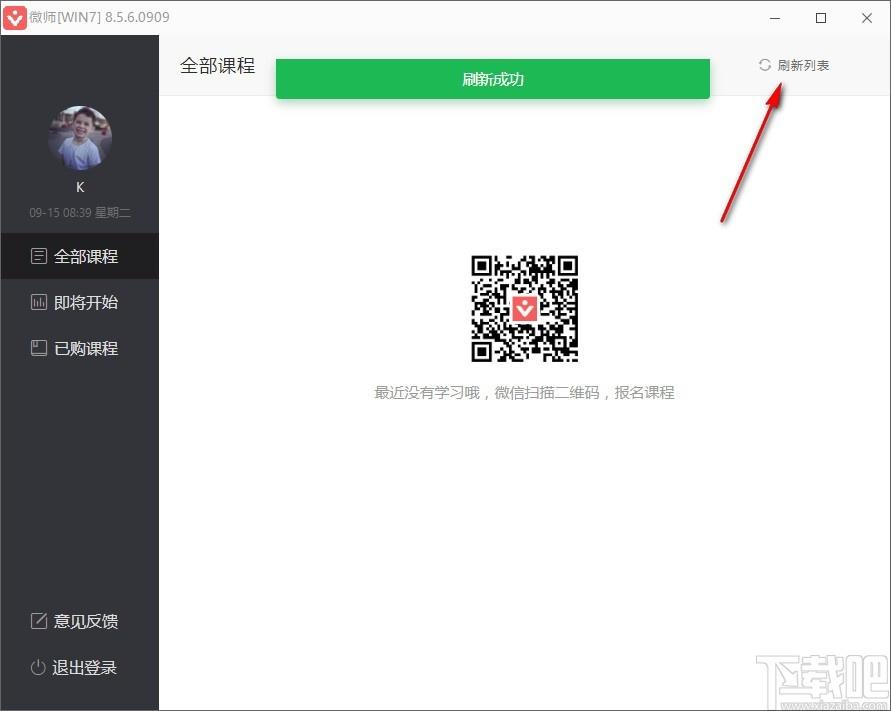Select 退出登录 to log out
Image resolution: width=891 pixels, height=711 pixels.
click(x=80, y=667)
